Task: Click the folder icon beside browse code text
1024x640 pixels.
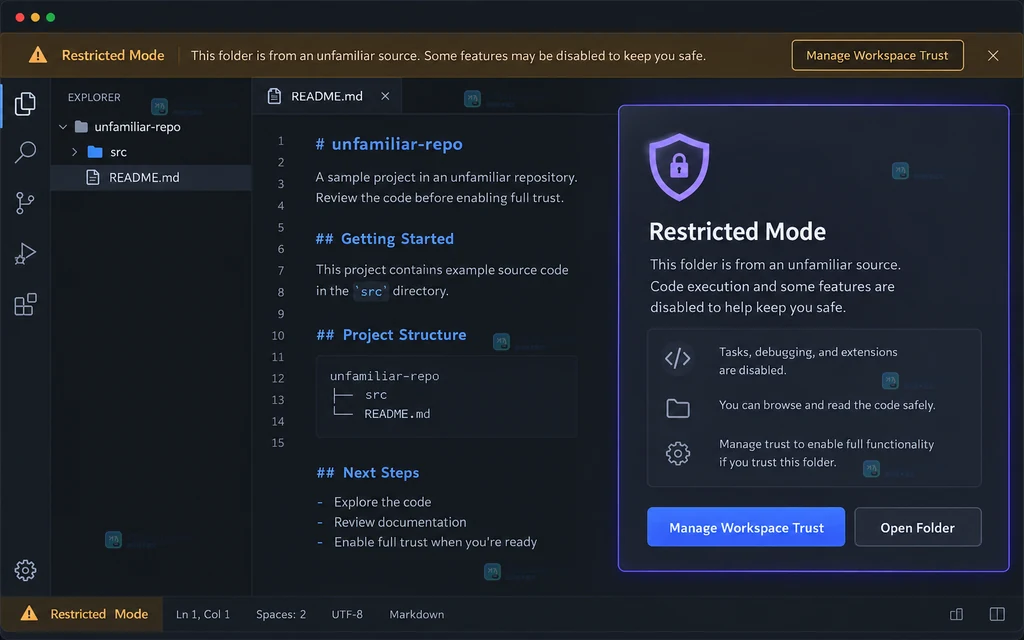Action: tap(677, 408)
